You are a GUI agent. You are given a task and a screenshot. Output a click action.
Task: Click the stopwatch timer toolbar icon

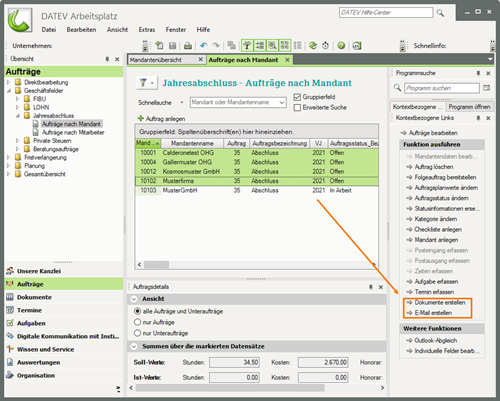click(x=325, y=45)
